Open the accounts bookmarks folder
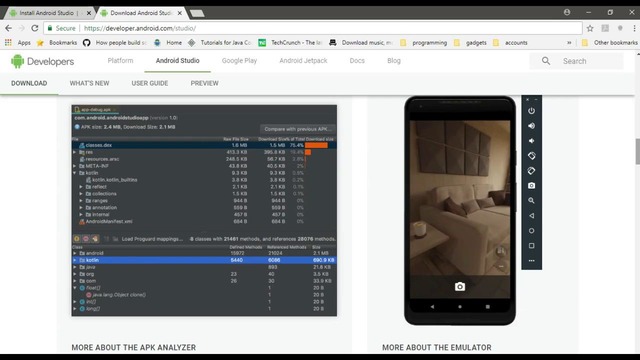 (510, 42)
